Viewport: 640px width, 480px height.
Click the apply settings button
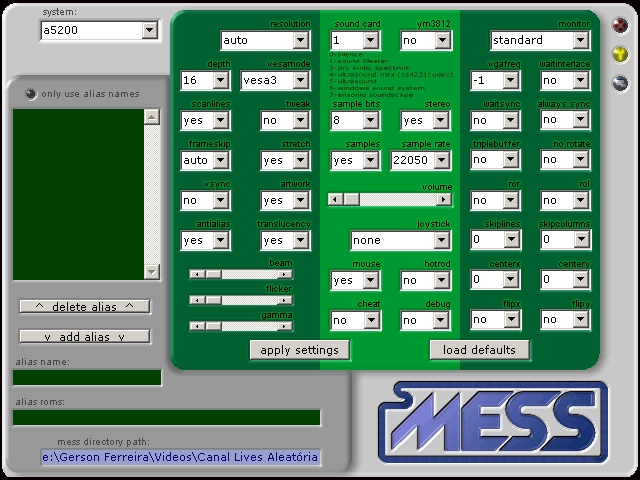(300, 350)
